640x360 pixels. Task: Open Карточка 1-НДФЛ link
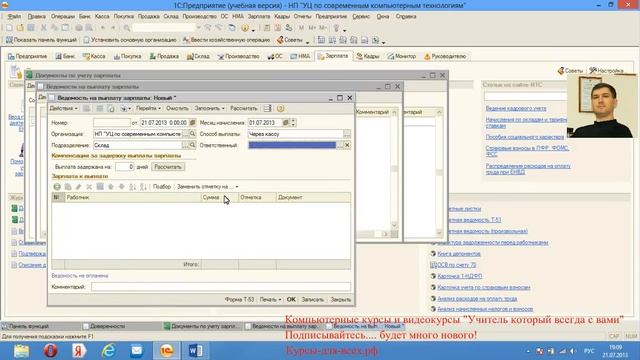pos(460,276)
